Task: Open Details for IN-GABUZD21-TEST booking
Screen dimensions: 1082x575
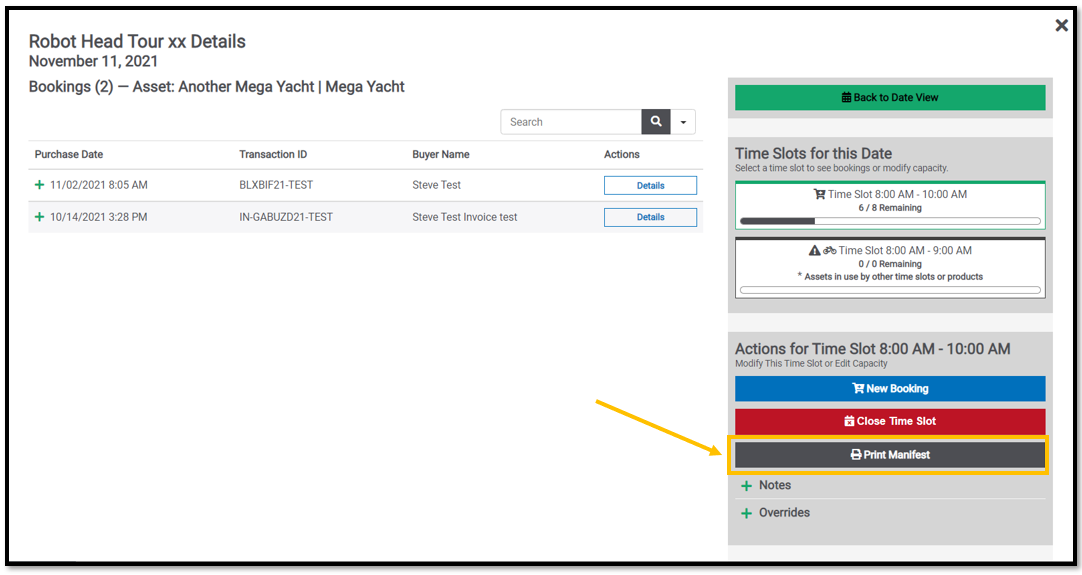Action: coord(650,217)
